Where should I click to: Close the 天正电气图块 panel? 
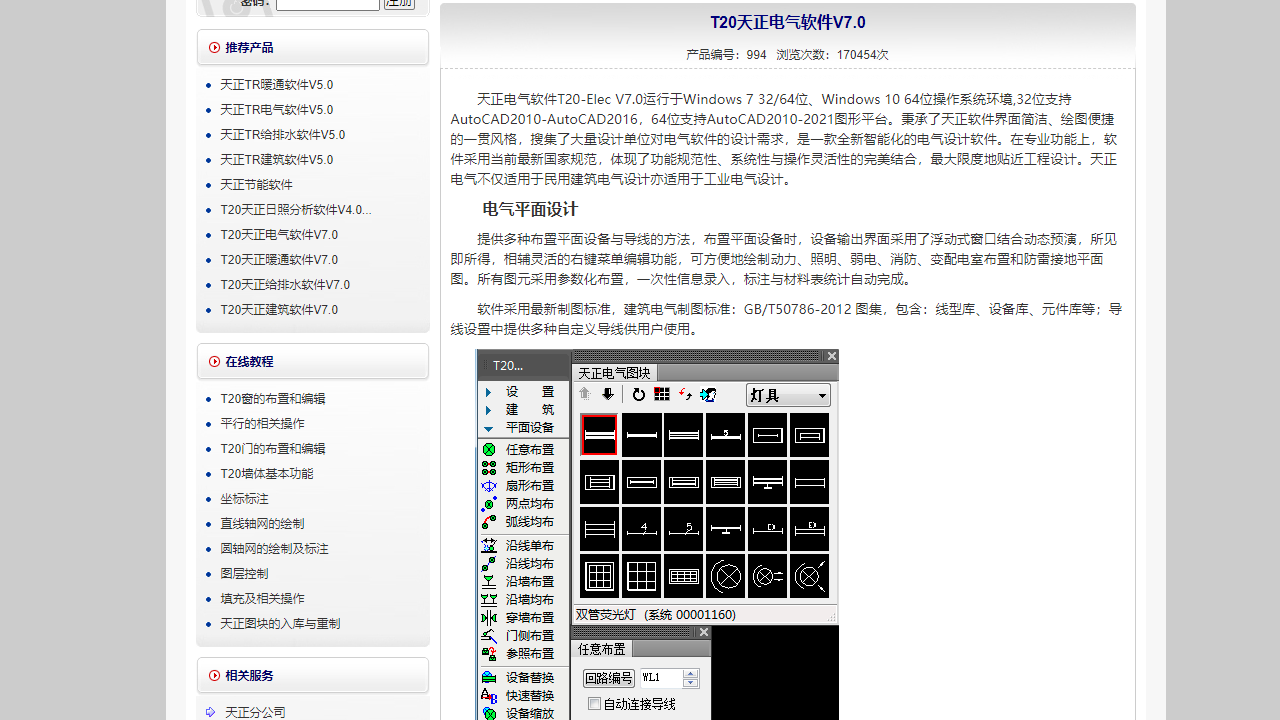(x=831, y=356)
